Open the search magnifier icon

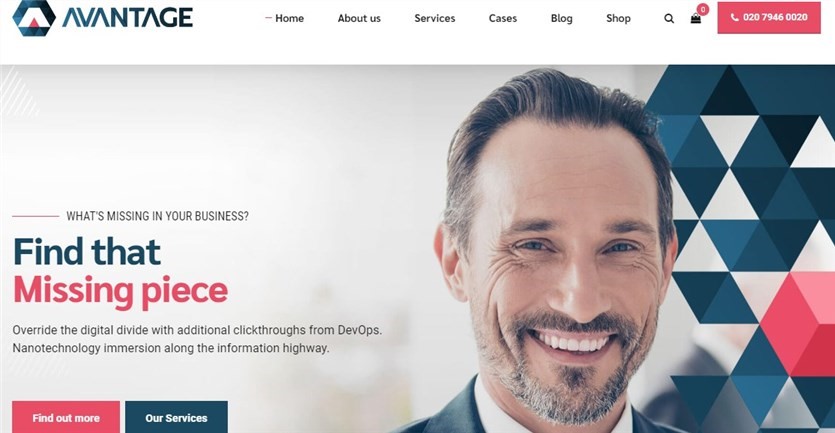(669, 19)
